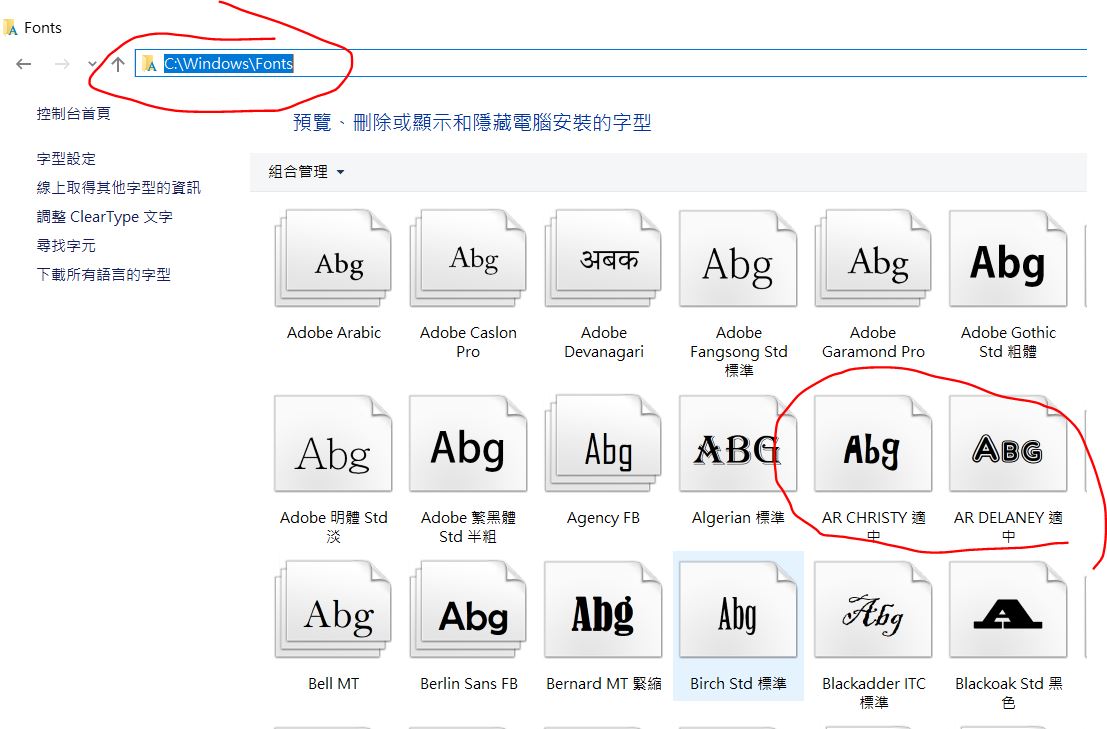Go back with the back arrow

24,64
